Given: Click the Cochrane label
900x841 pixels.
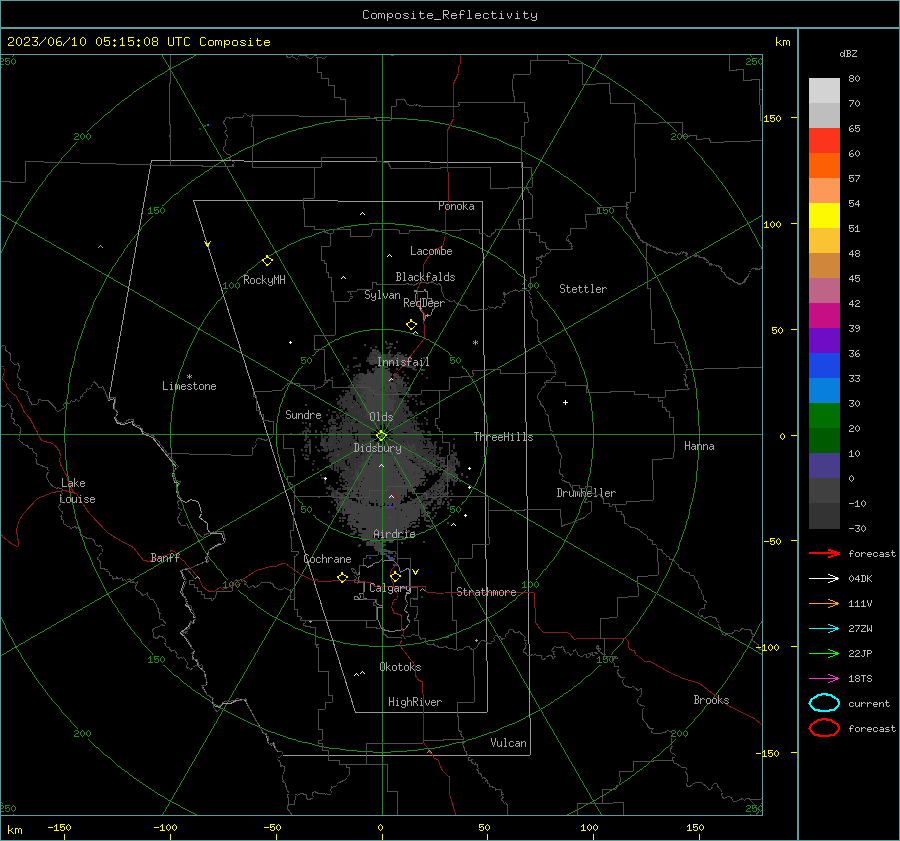Looking at the screenshot, I should [x=327, y=559].
